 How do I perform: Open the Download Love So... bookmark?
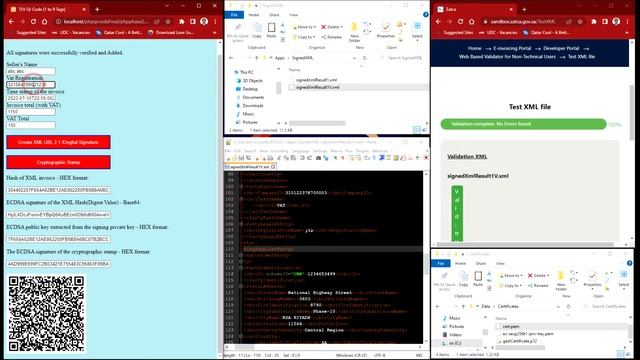coord(171,32)
